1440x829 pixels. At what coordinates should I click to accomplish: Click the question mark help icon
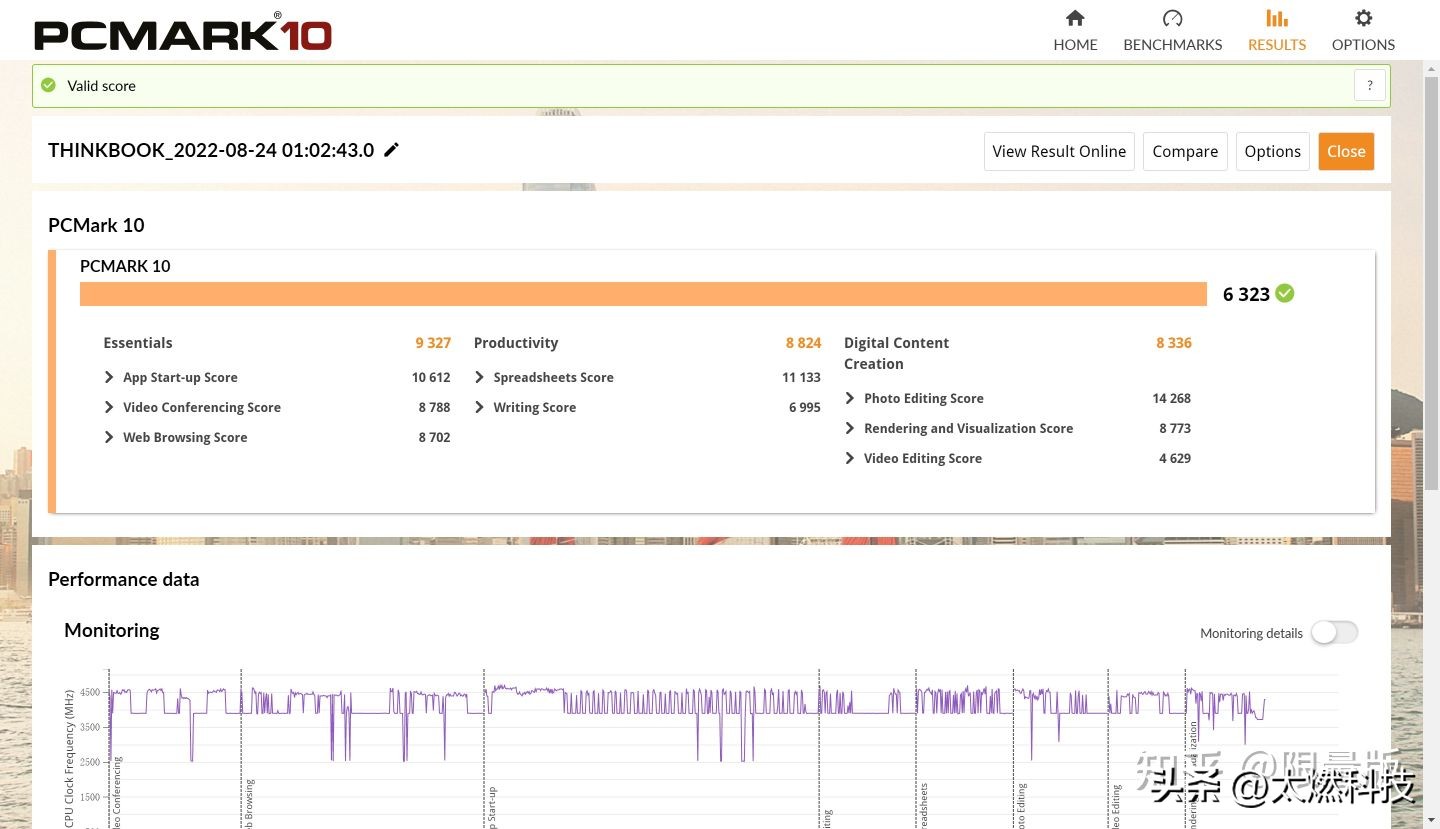(x=1369, y=86)
